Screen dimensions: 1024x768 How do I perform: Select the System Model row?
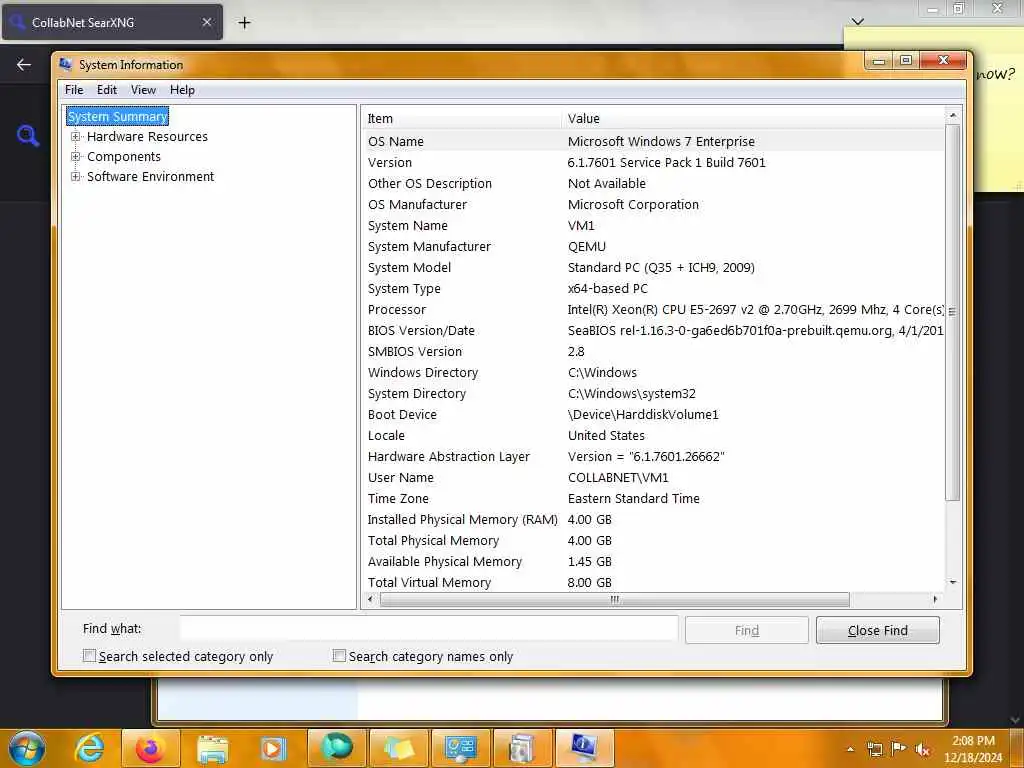(x=653, y=267)
